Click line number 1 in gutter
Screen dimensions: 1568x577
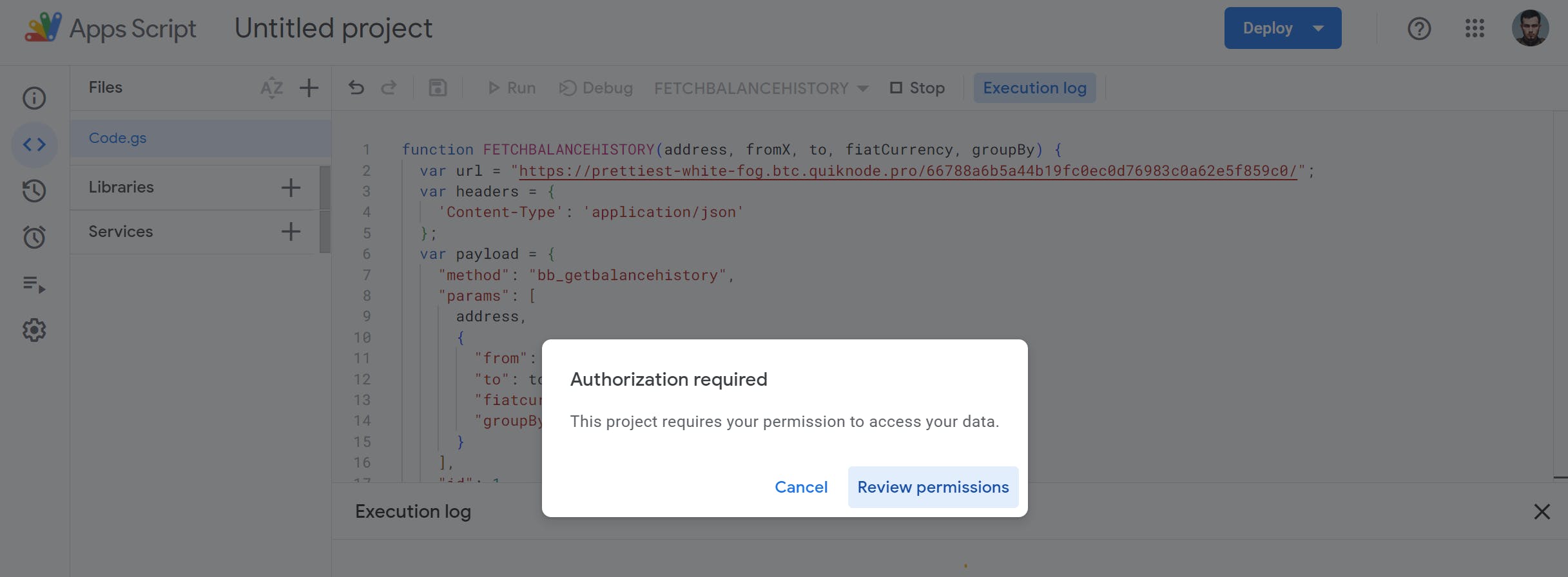tap(366, 149)
